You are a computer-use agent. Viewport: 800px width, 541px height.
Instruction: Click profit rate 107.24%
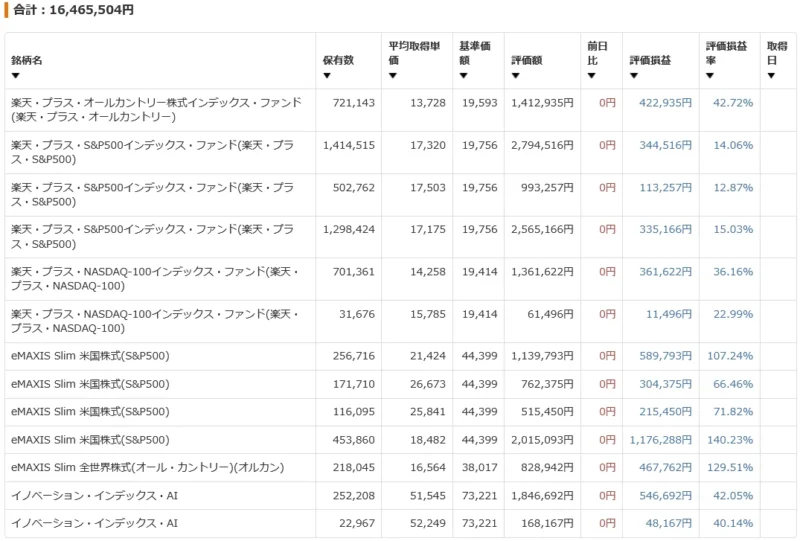[730, 356]
